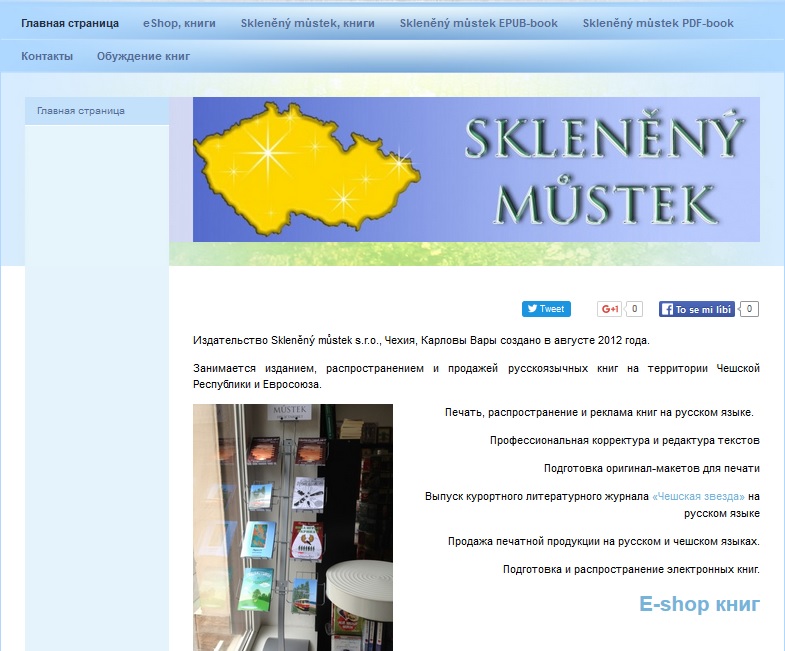
Task: Click text 'Издательство Skleněný můstek s.r.o.'
Action: (x=287, y=341)
